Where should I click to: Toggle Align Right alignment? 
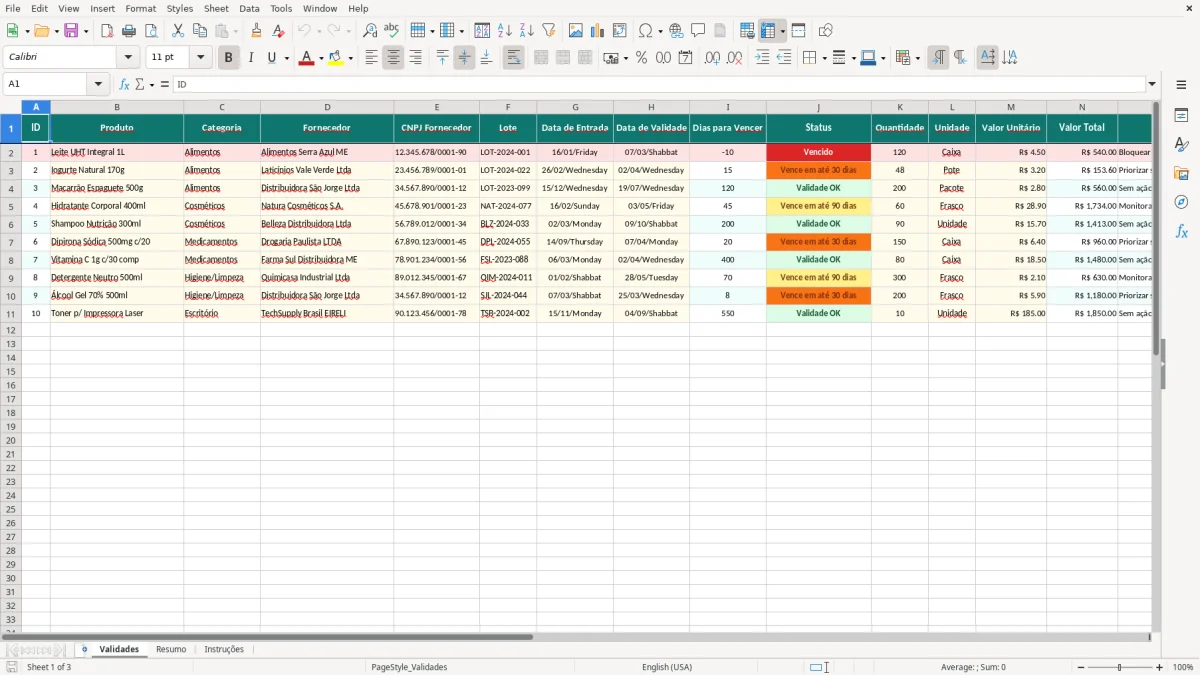(416, 58)
